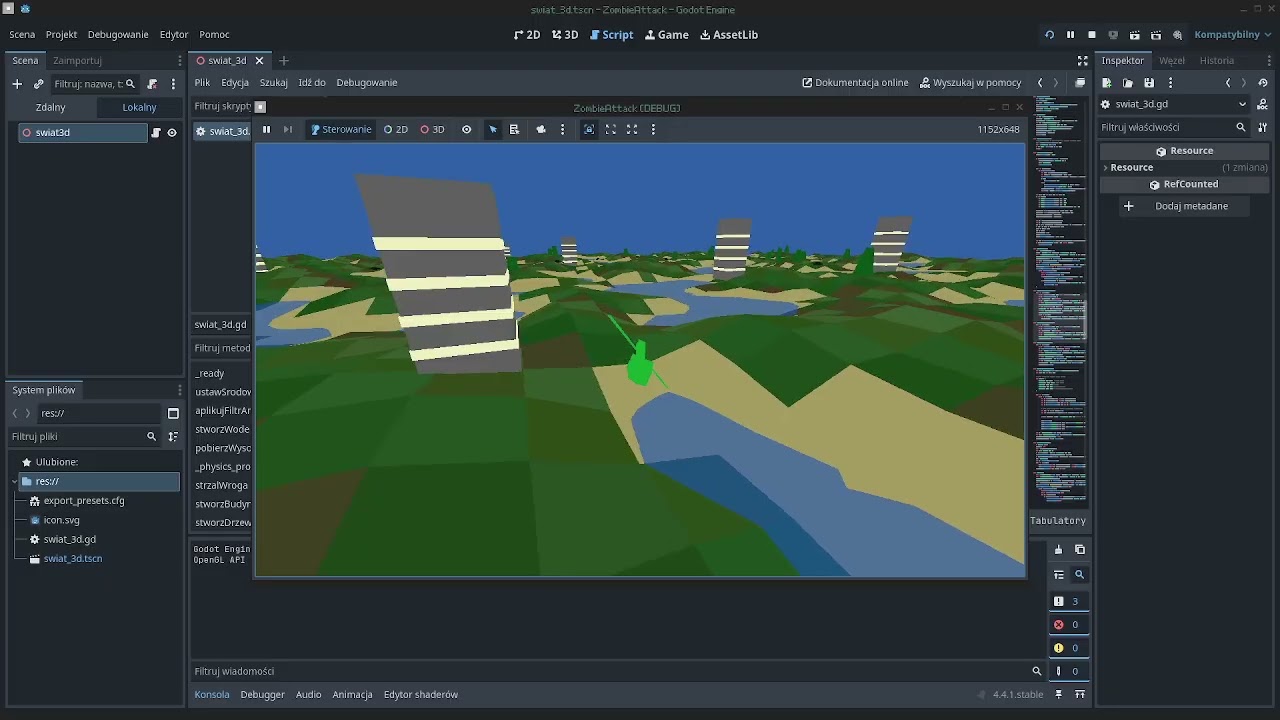Switch to the Lokalny scene tree
Viewport: 1280px width, 720px height.
coord(139,107)
